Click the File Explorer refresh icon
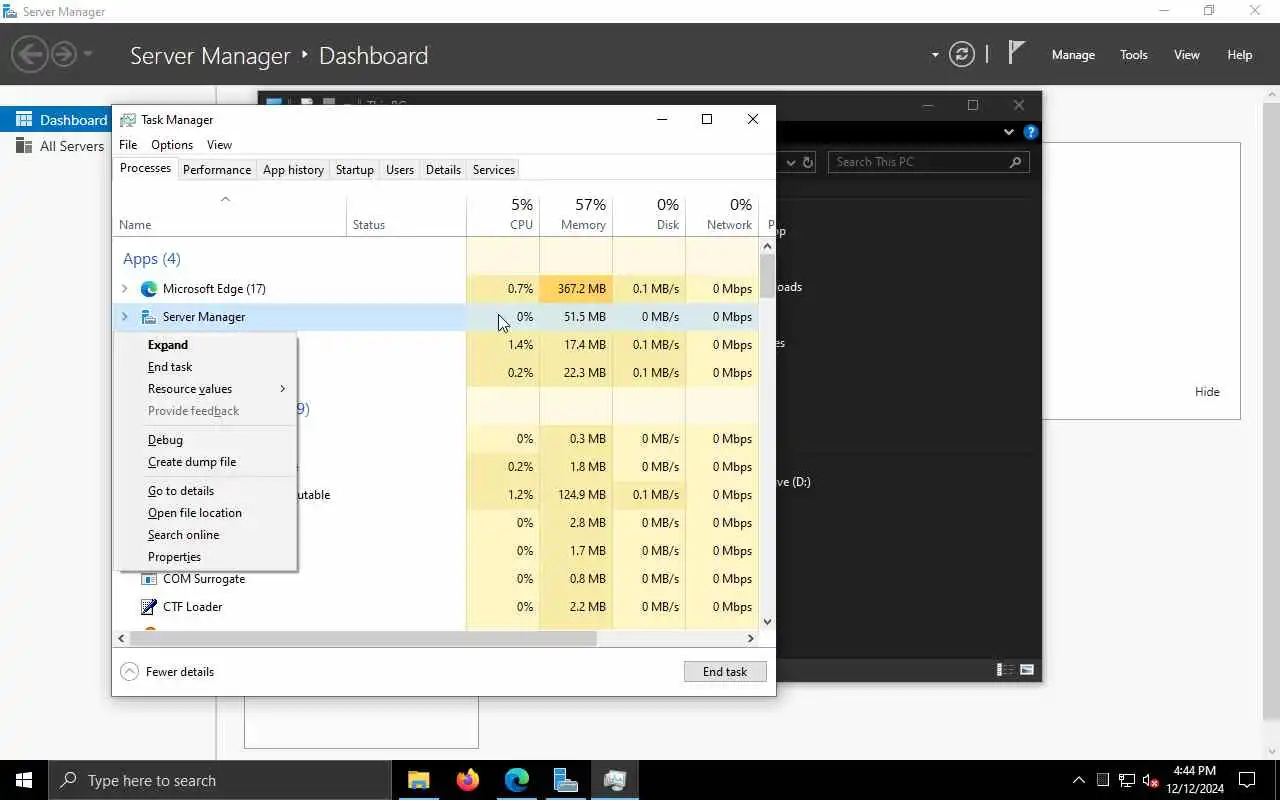 tap(808, 162)
